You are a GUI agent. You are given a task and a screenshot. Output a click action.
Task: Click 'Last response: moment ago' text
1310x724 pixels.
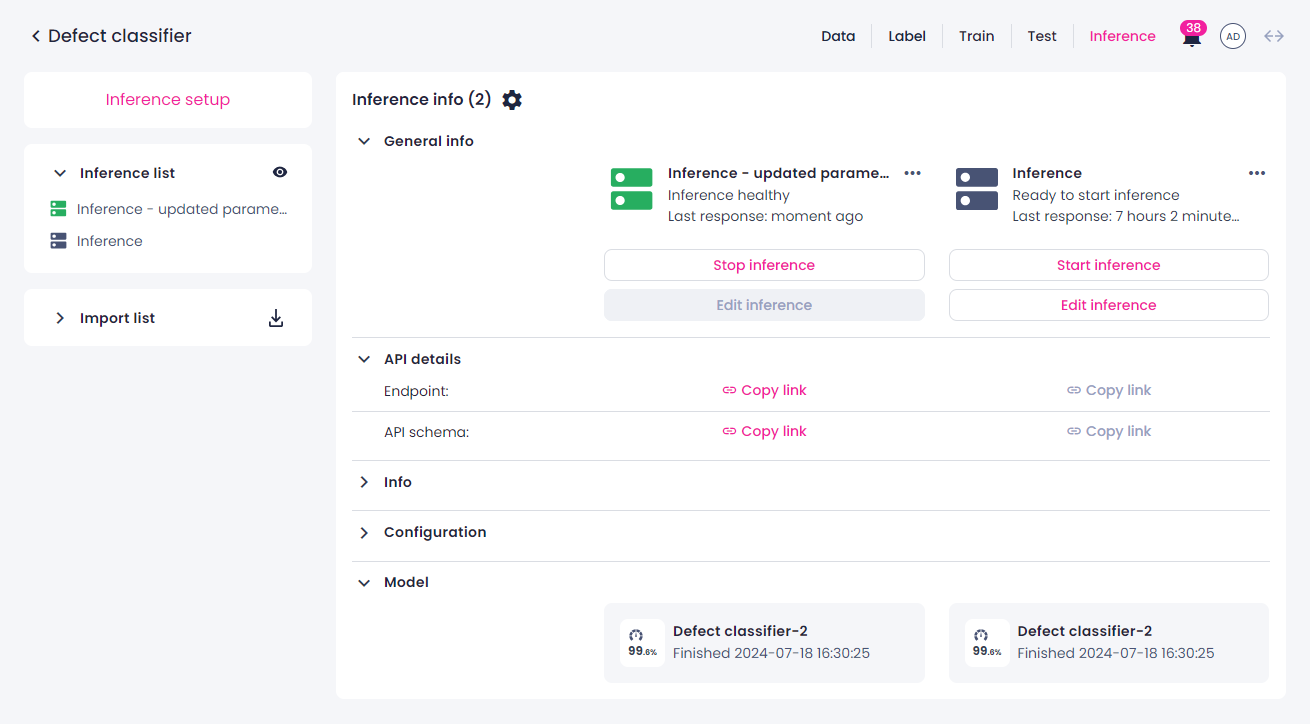765,216
